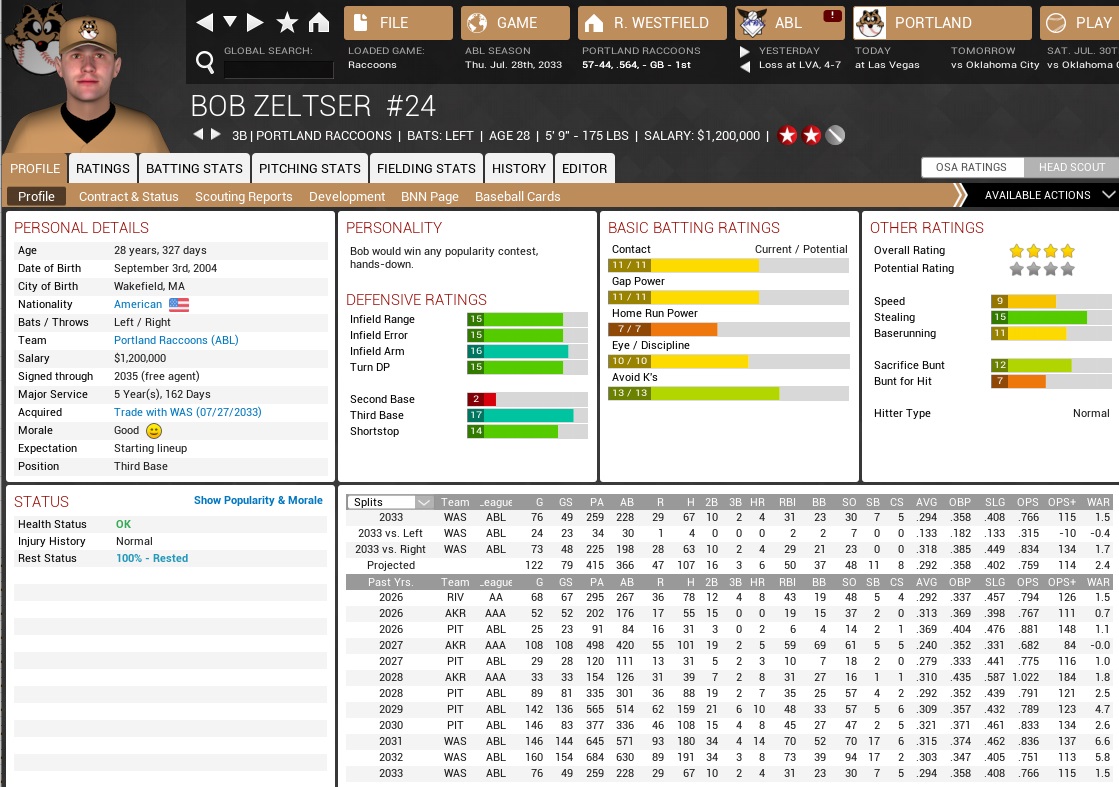The width and height of the screenshot is (1119, 787).
Task: Open the Batting Stats tab
Action: point(194,168)
